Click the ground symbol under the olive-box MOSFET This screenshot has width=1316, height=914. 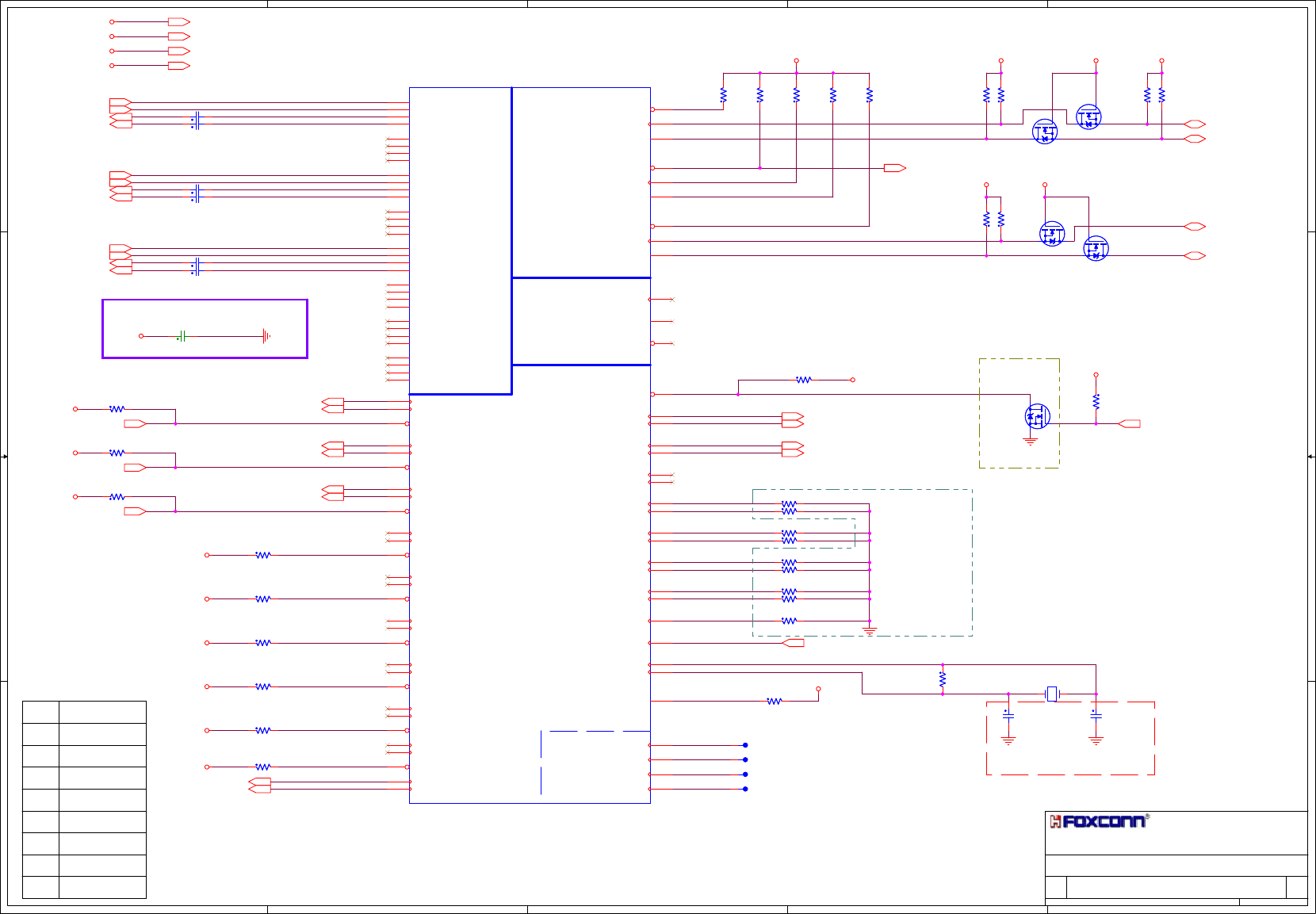(1030, 442)
